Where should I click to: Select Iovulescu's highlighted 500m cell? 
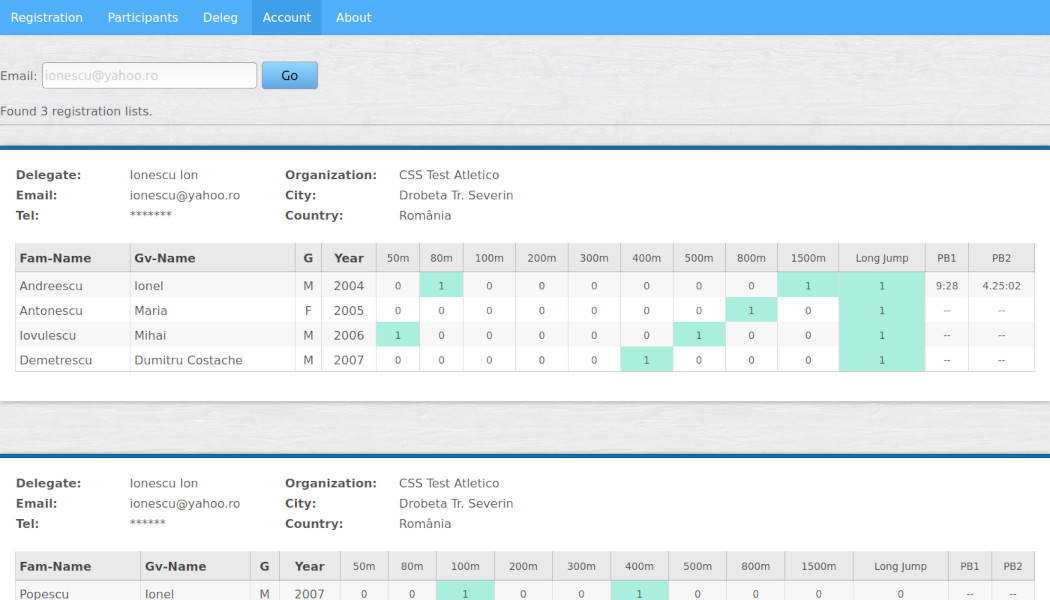pyautogui.click(x=698, y=336)
